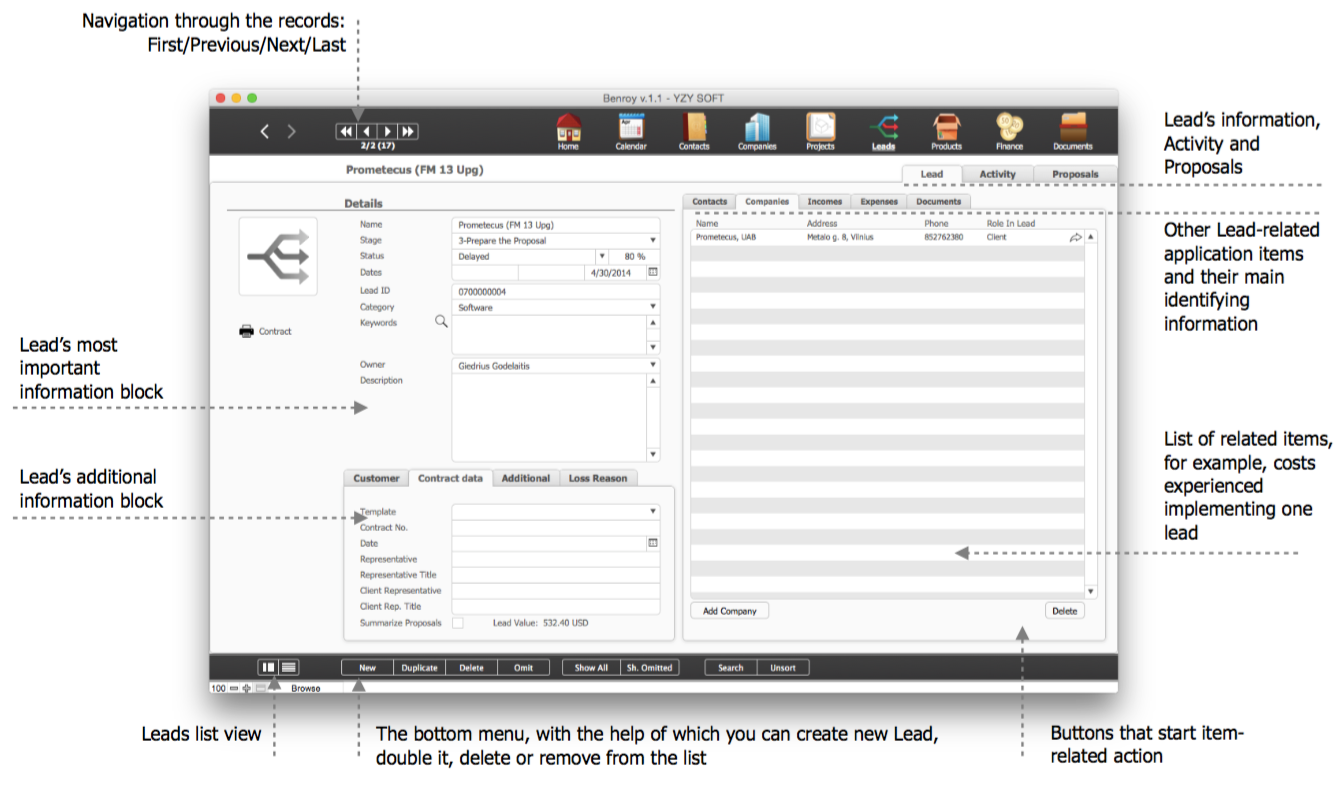
Task: Switch to the Activity tab
Action: pyautogui.click(x=997, y=174)
